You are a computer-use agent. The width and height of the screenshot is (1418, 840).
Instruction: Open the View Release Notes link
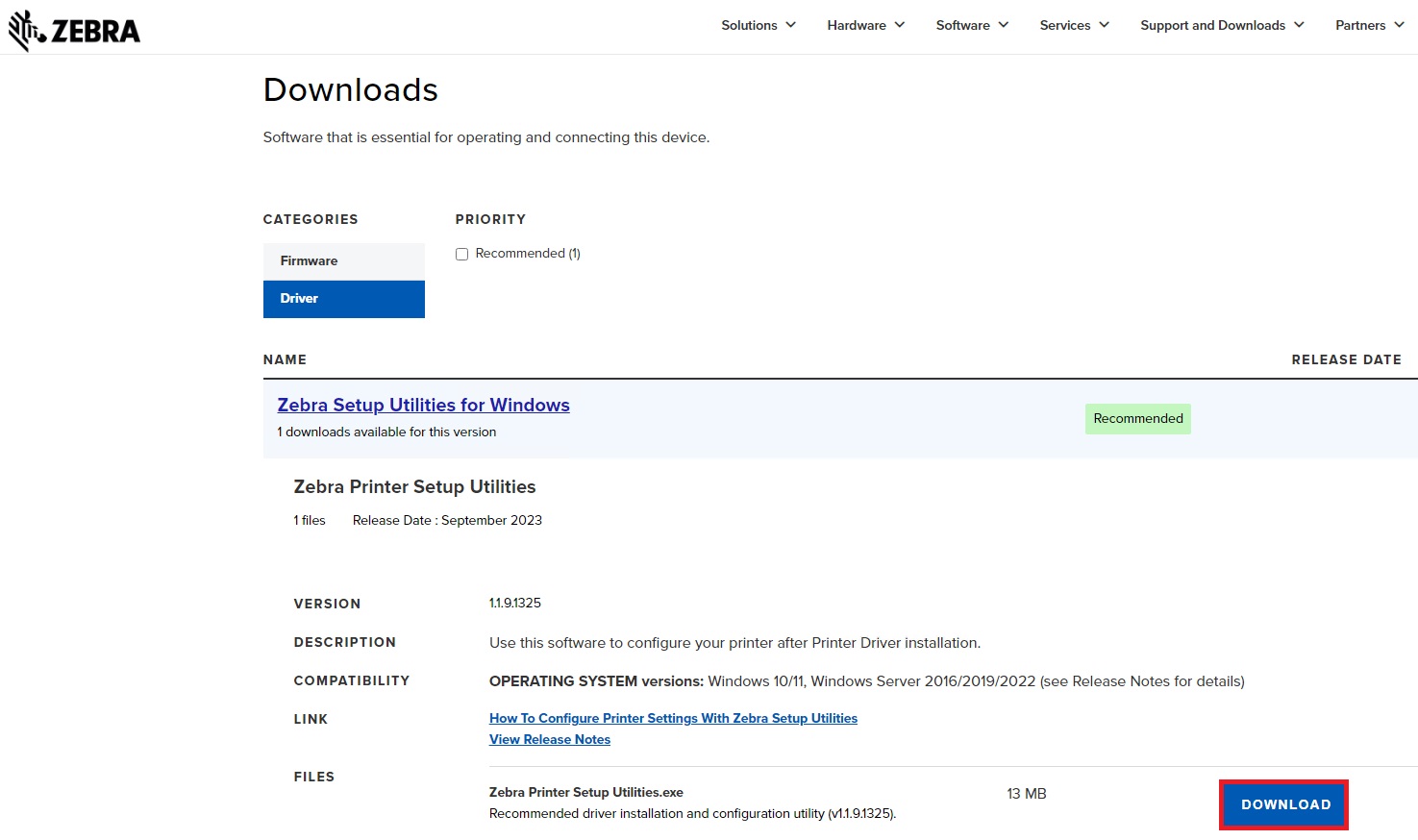coord(550,739)
